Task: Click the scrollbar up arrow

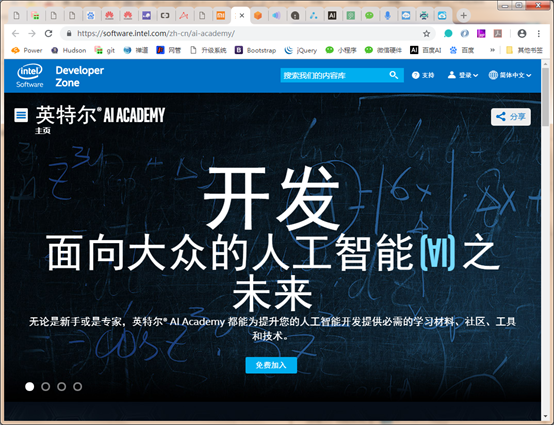Action: pyautogui.click(x=546, y=64)
